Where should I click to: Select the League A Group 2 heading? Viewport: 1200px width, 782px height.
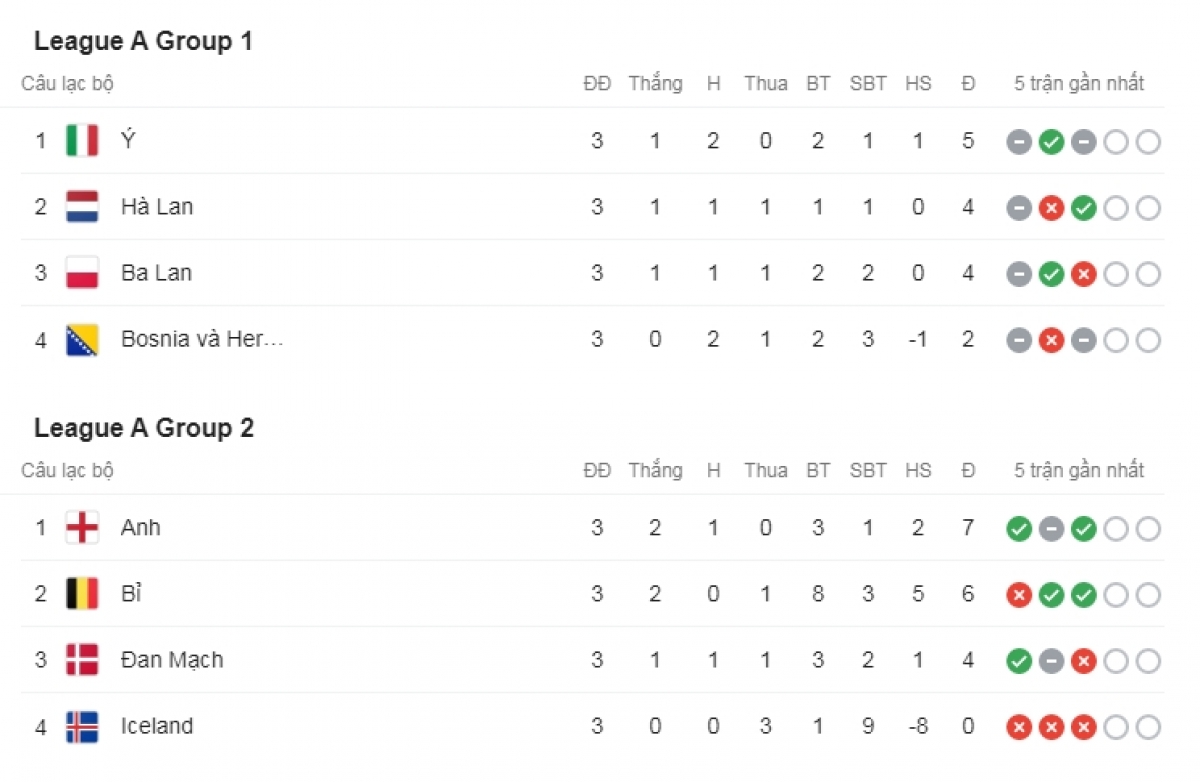[x=144, y=428]
